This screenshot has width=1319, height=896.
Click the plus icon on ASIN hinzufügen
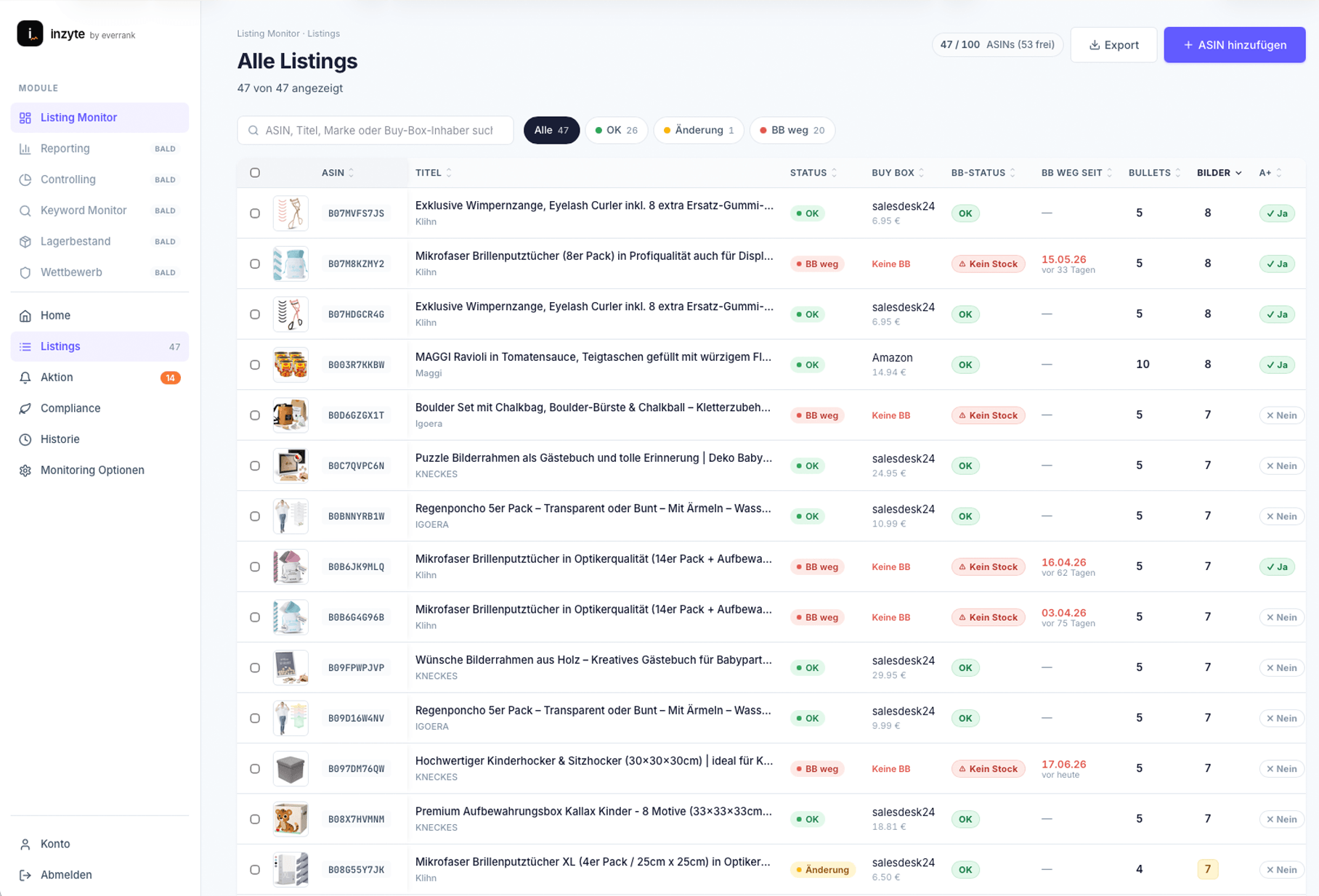tap(1188, 45)
